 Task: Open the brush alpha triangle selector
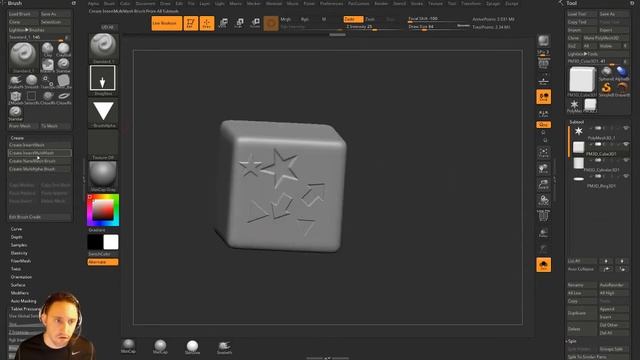pyautogui.click(x=103, y=112)
